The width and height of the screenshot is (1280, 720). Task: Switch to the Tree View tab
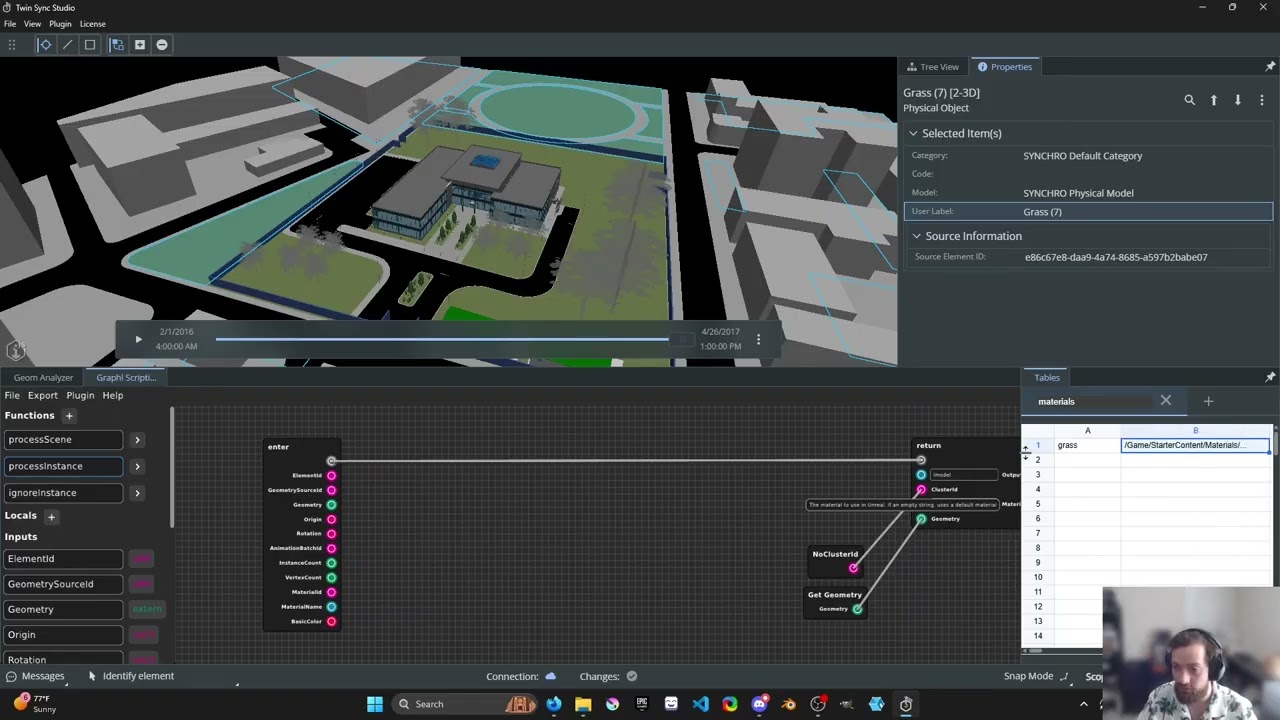coord(933,67)
